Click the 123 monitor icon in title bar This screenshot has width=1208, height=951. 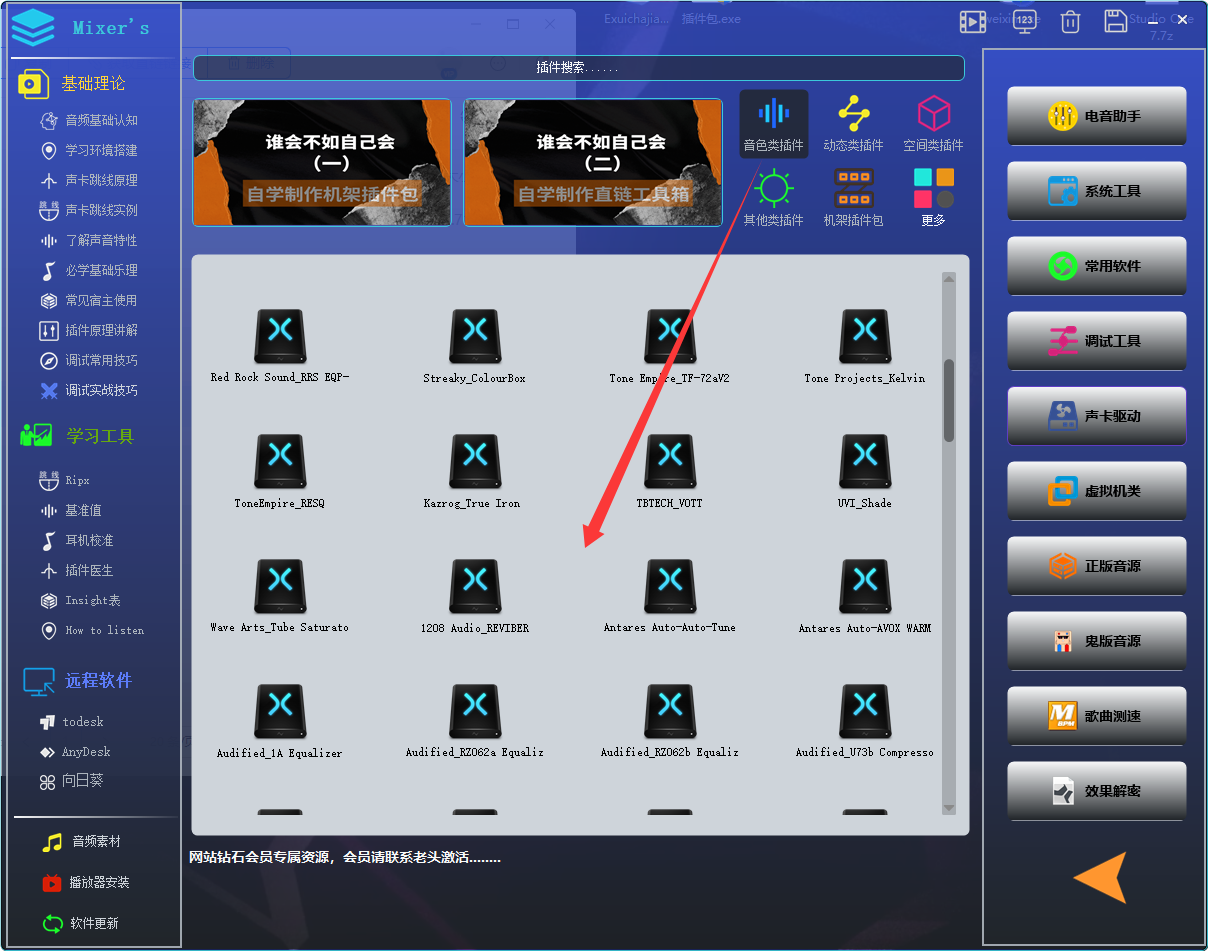click(1025, 21)
